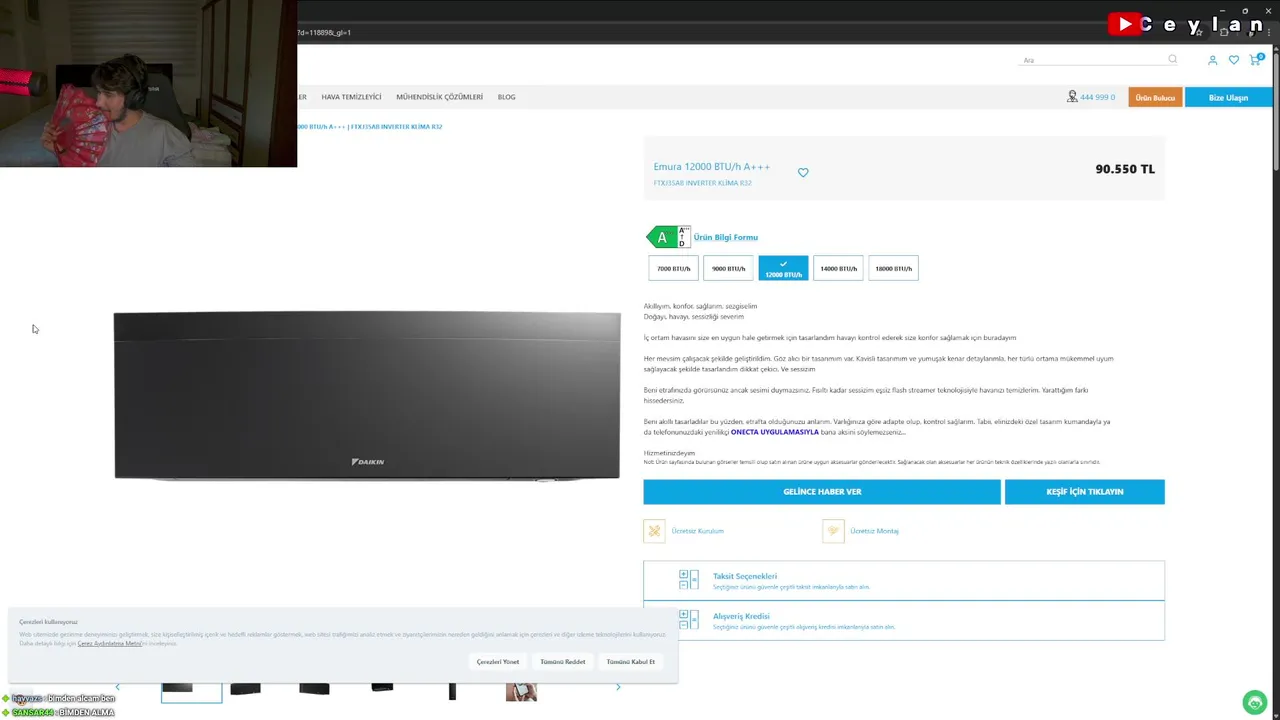Click the Ücretsiz Montaj icon
Screen dimensions: 1280x720
(x=833, y=531)
